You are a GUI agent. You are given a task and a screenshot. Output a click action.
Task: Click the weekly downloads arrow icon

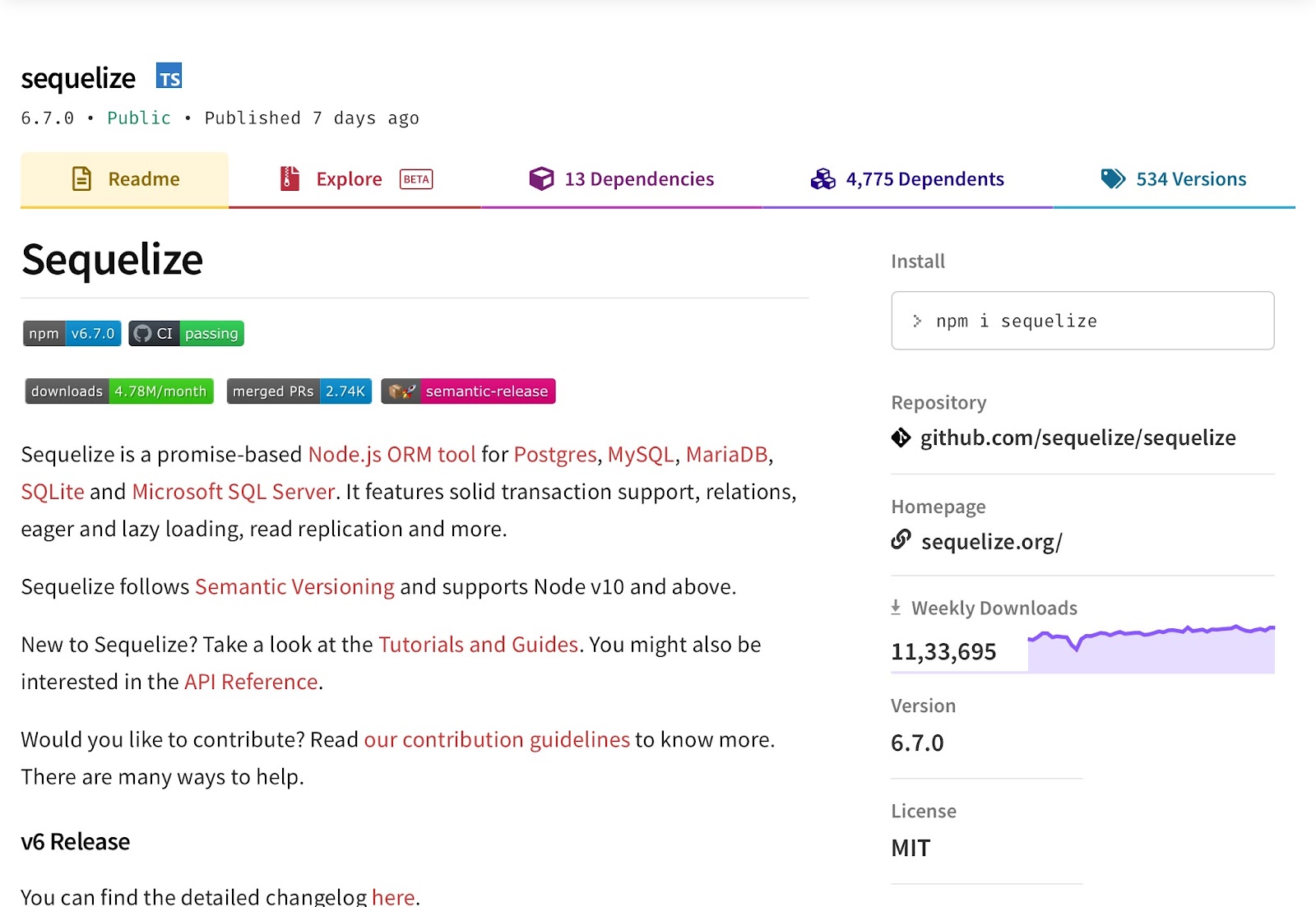tap(896, 607)
